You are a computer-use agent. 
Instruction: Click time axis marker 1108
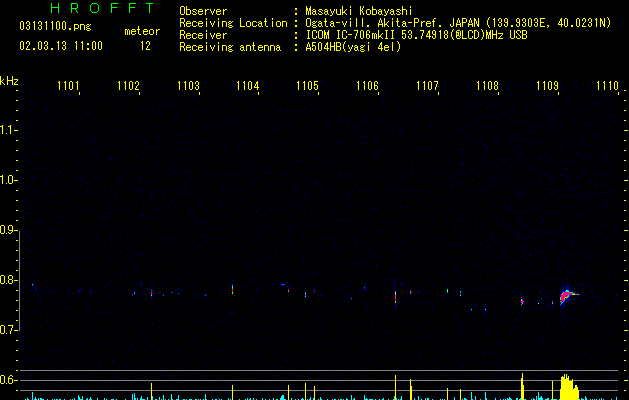[x=487, y=86]
